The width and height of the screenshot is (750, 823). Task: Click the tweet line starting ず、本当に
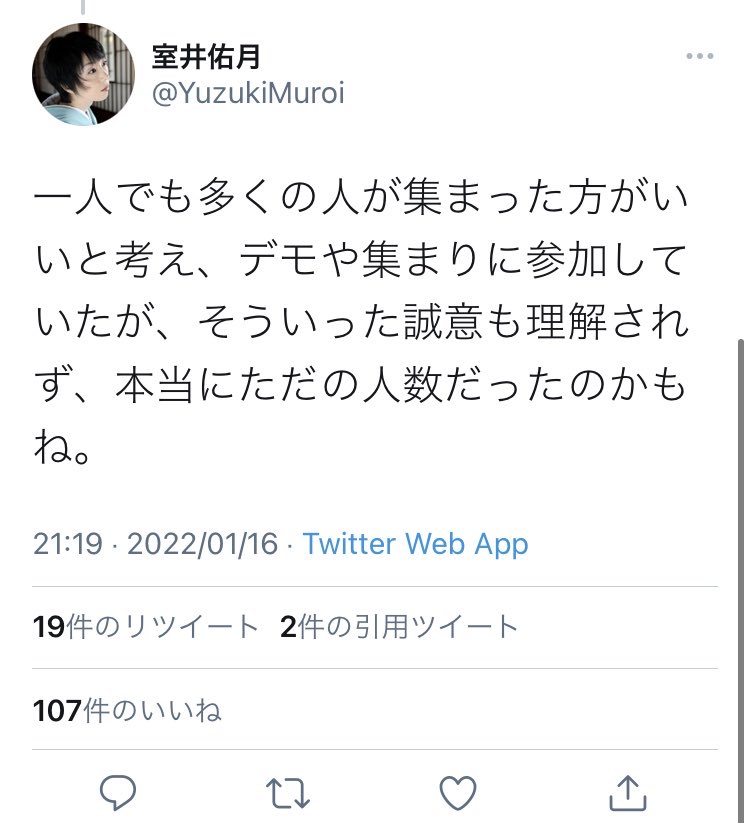tap(360, 385)
